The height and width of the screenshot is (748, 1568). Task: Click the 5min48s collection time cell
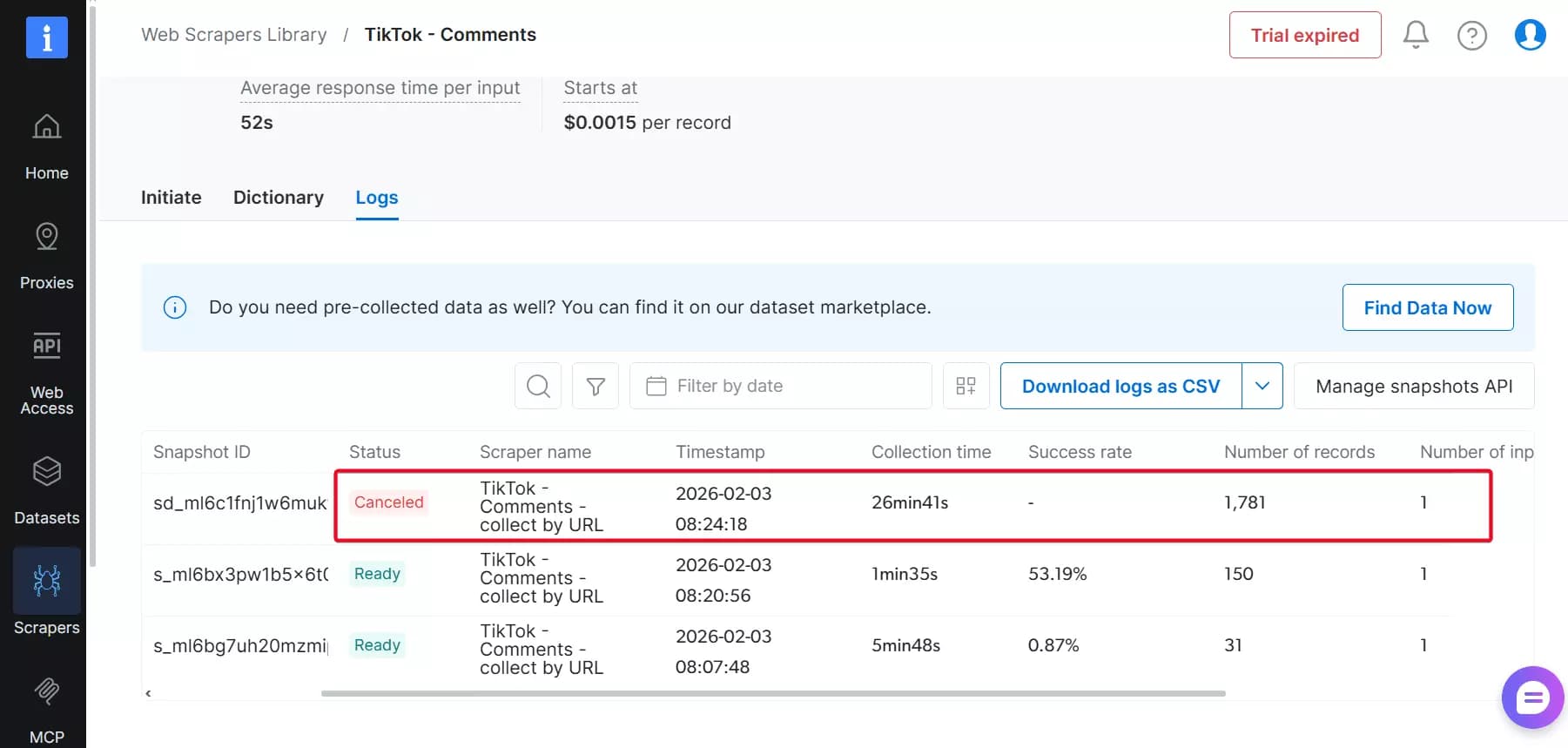click(x=906, y=645)
